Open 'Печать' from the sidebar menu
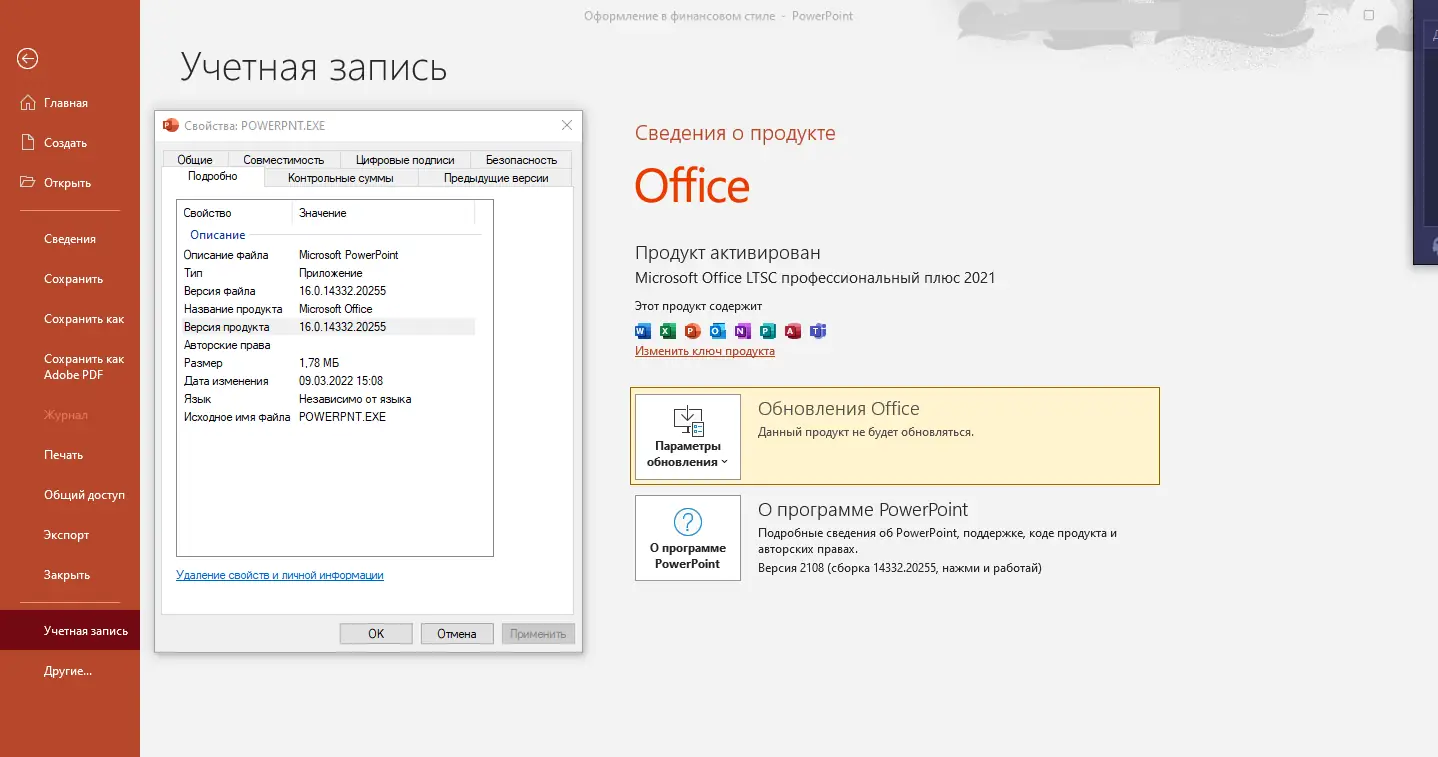 coord(62,454)
